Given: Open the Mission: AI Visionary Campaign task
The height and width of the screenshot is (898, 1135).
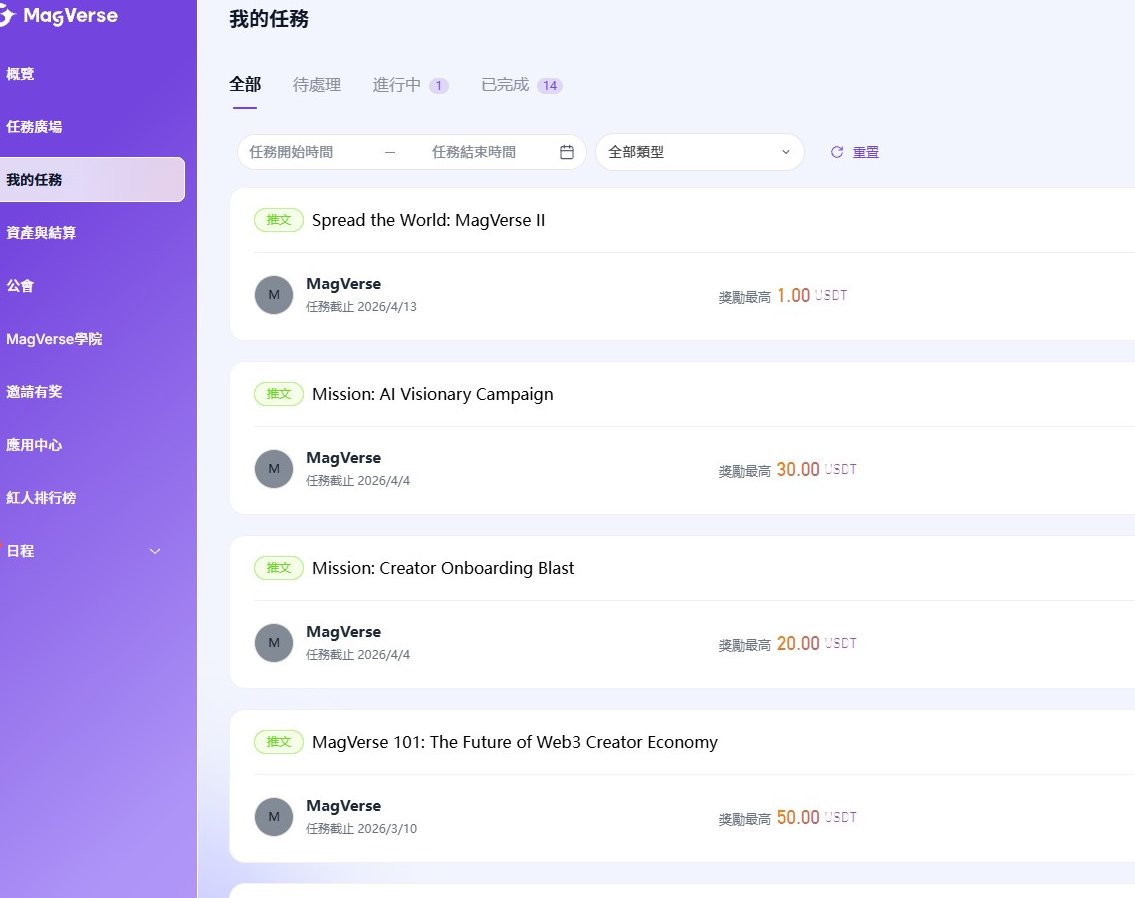Looking at the screenshot, I should (x=433, y=394).
